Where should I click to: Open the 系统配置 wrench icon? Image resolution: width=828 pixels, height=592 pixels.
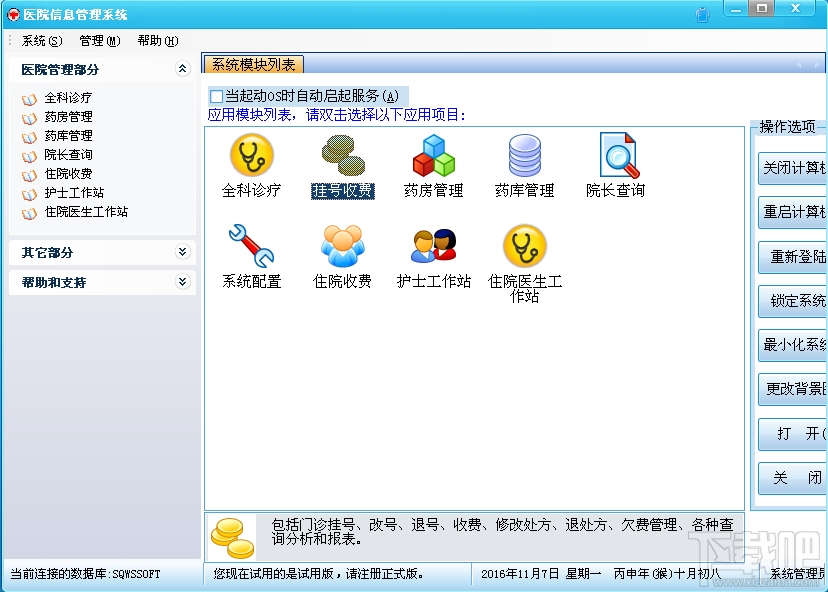251,246
